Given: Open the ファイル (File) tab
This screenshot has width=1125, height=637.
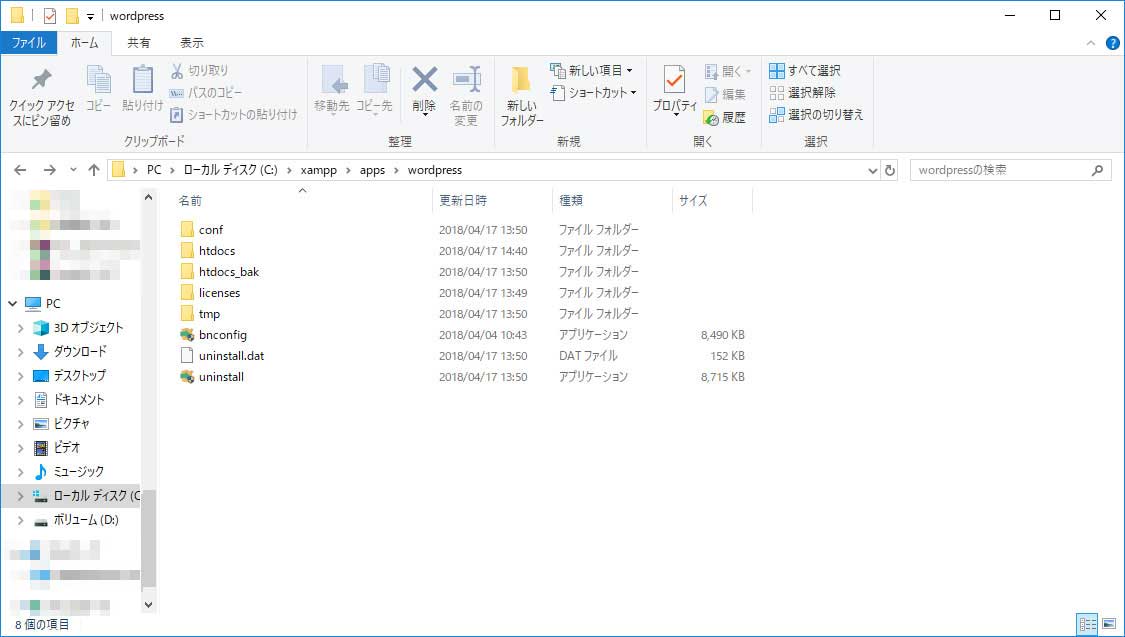Looking at the screenshot, I should [x=29, y=43].
